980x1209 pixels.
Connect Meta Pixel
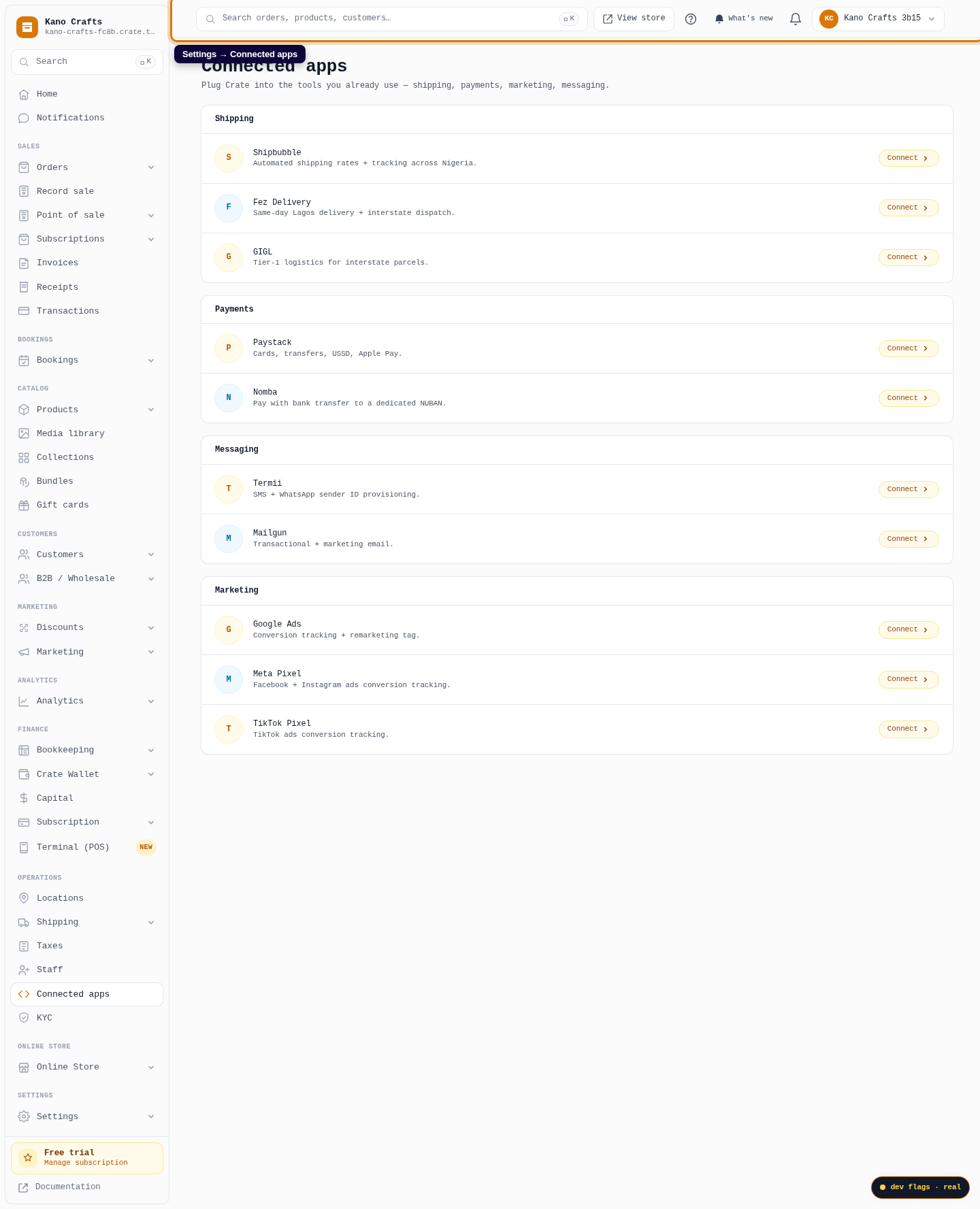pyautogui.click(x=909, y=679)
